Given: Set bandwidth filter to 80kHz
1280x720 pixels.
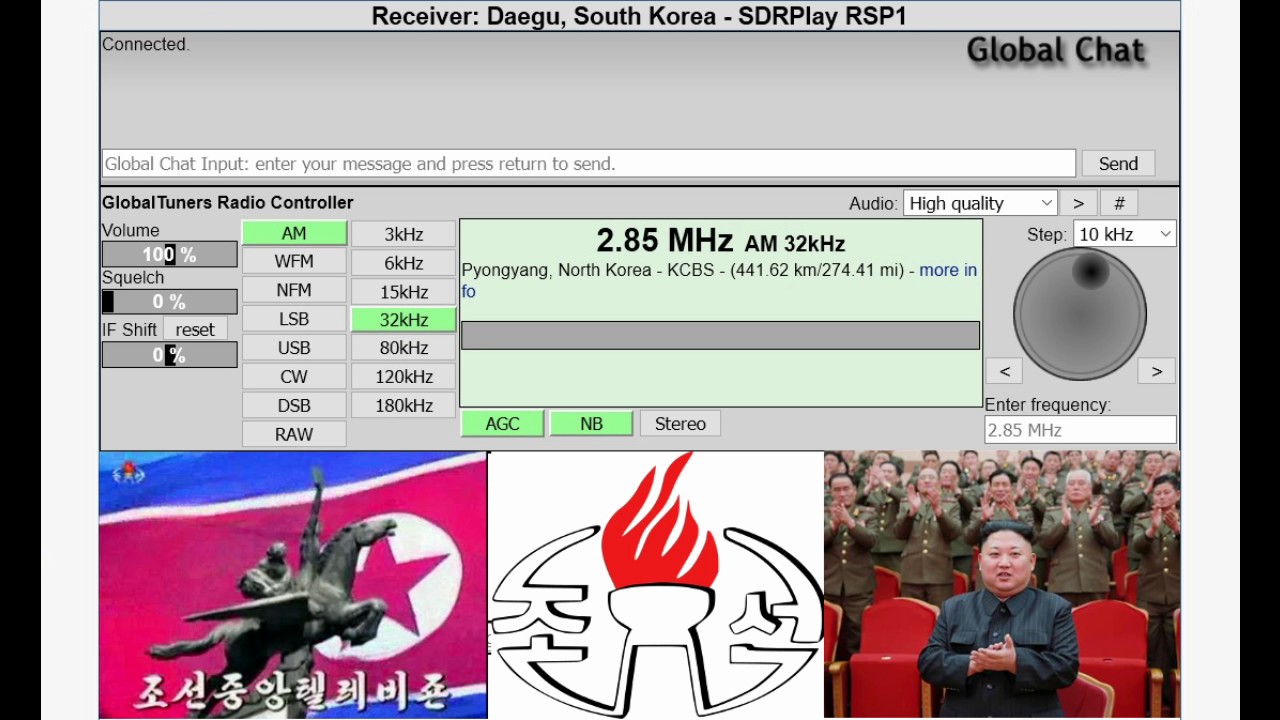Looking at the screenshot, I should [x=404, y=348].
